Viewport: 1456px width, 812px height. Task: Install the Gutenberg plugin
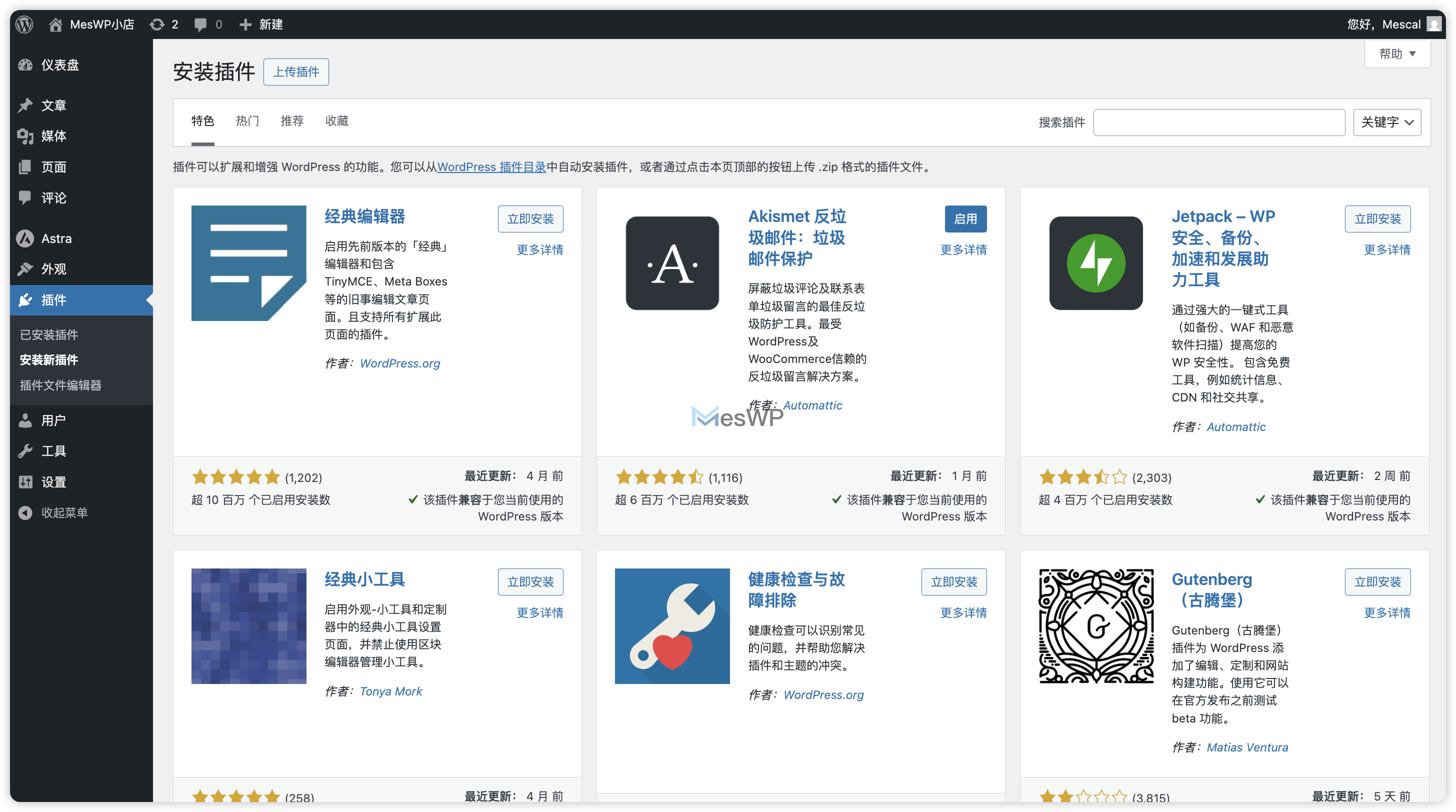coord(1377,581)
